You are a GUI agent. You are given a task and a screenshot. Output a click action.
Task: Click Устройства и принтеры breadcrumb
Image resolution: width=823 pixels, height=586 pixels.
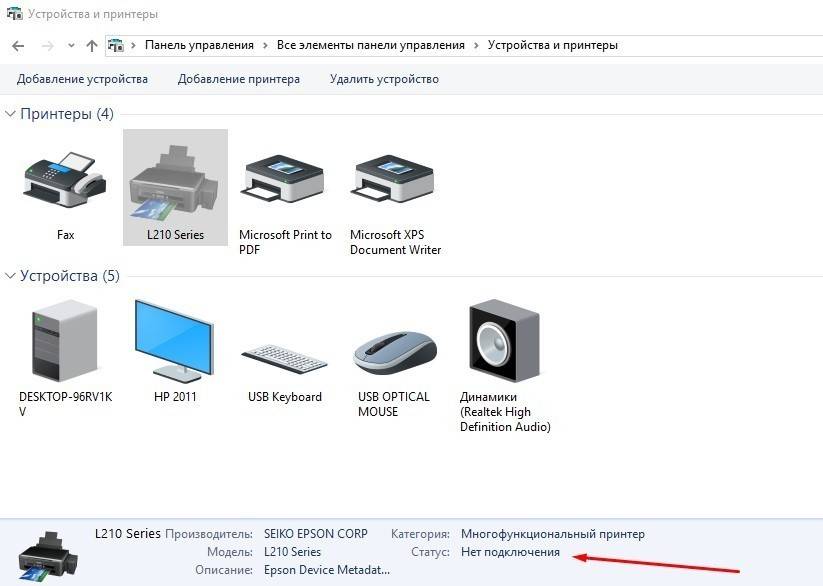pos(553,45)
